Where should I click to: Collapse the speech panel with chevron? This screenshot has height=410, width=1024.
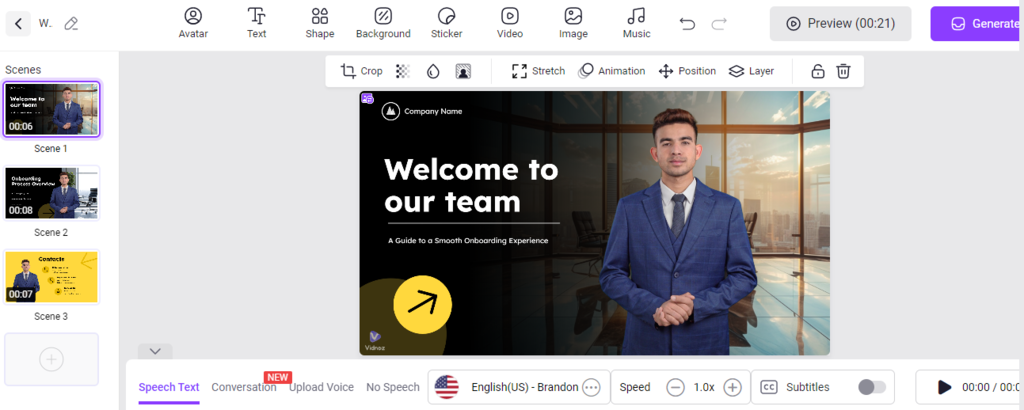(x=155, y=351)
